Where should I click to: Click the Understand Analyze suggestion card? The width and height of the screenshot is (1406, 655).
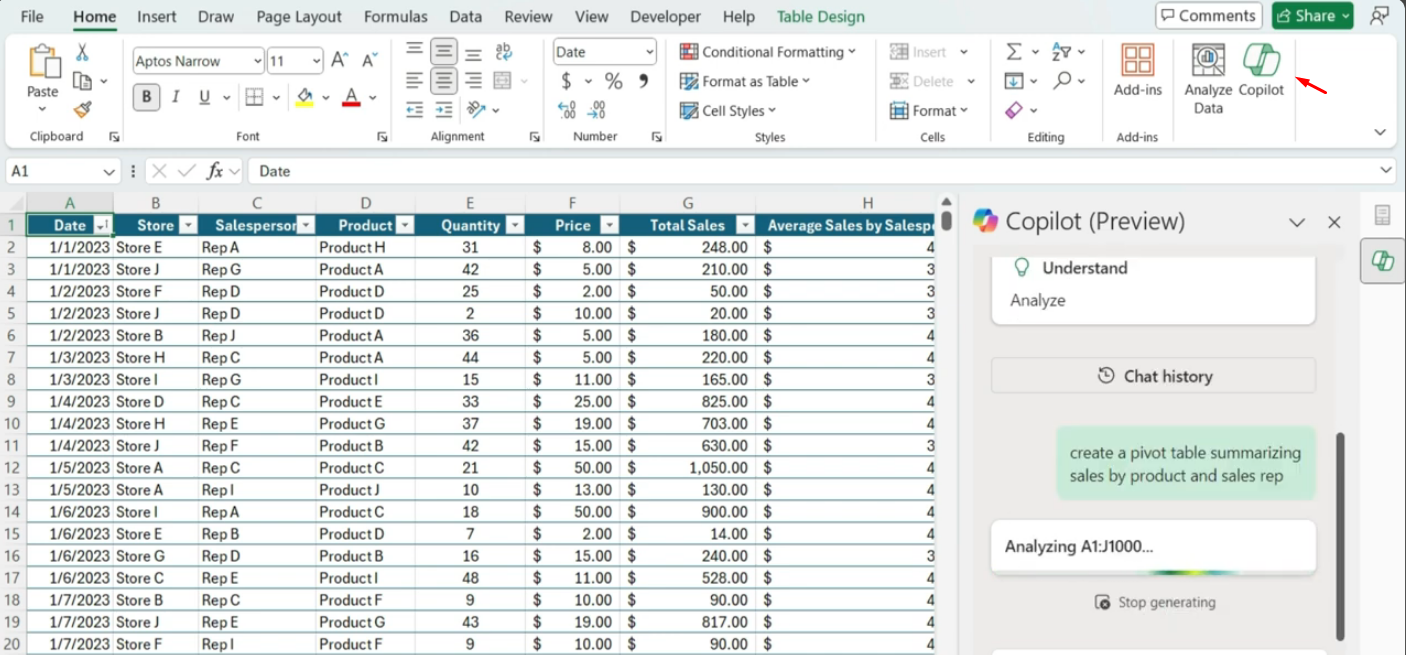[1153, 288]
